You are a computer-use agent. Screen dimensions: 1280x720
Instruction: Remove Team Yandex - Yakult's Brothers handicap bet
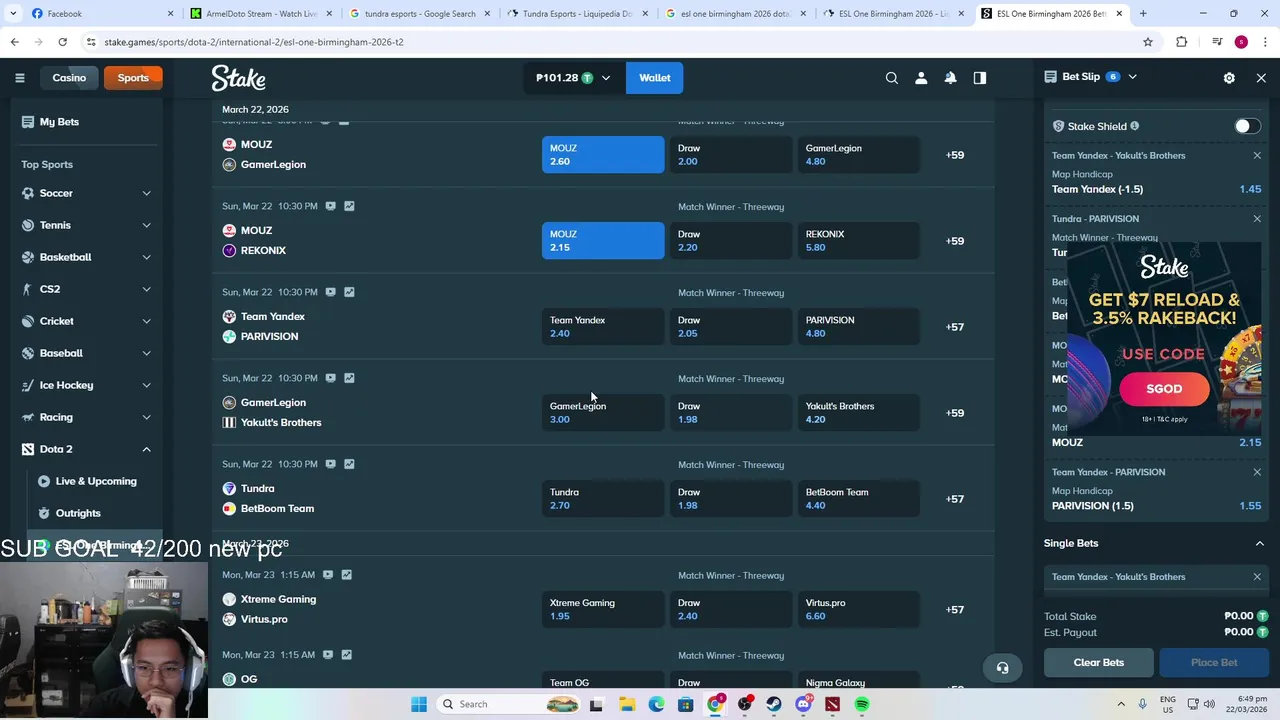(1257, 155)
